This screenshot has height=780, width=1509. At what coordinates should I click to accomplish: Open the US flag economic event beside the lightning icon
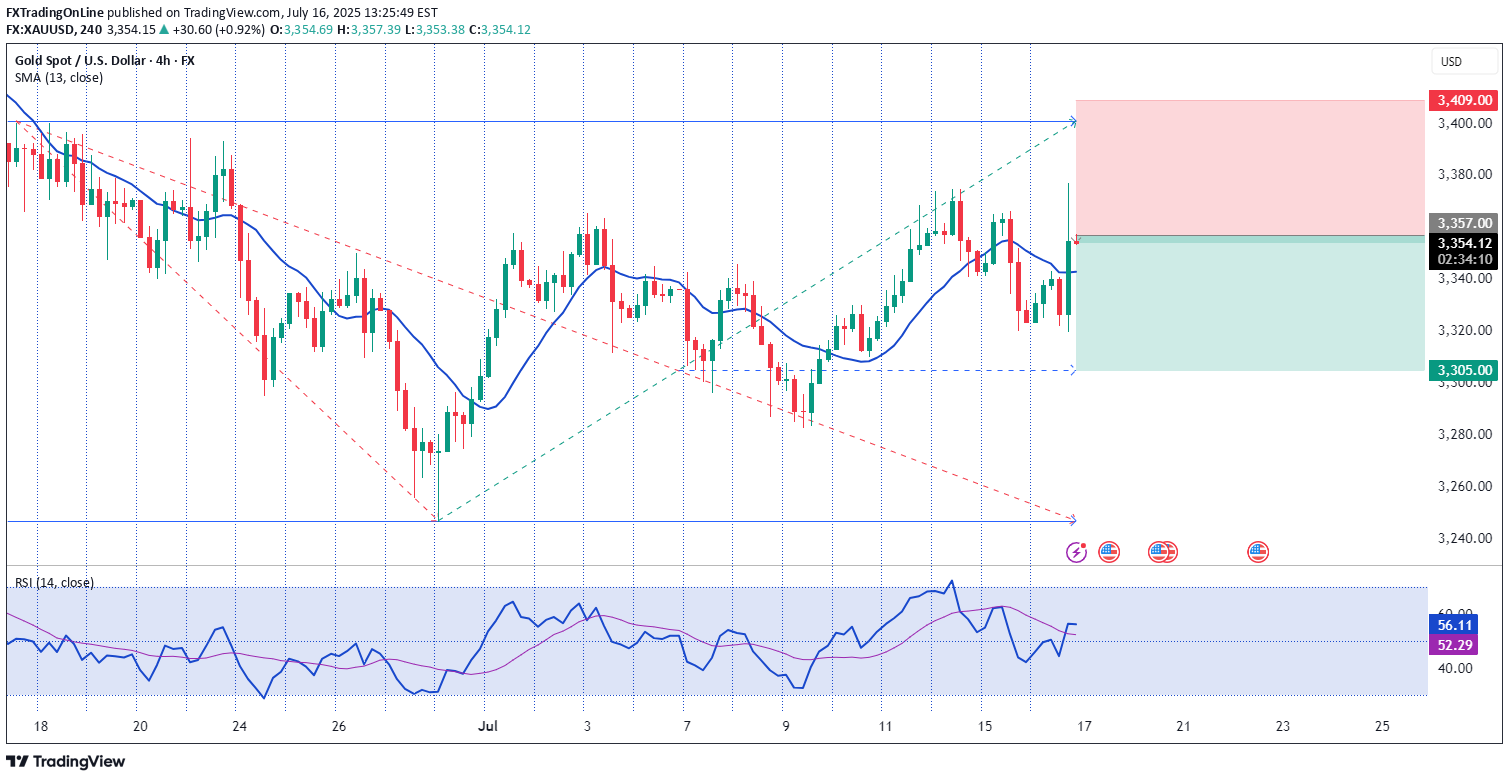(1108, 551)
